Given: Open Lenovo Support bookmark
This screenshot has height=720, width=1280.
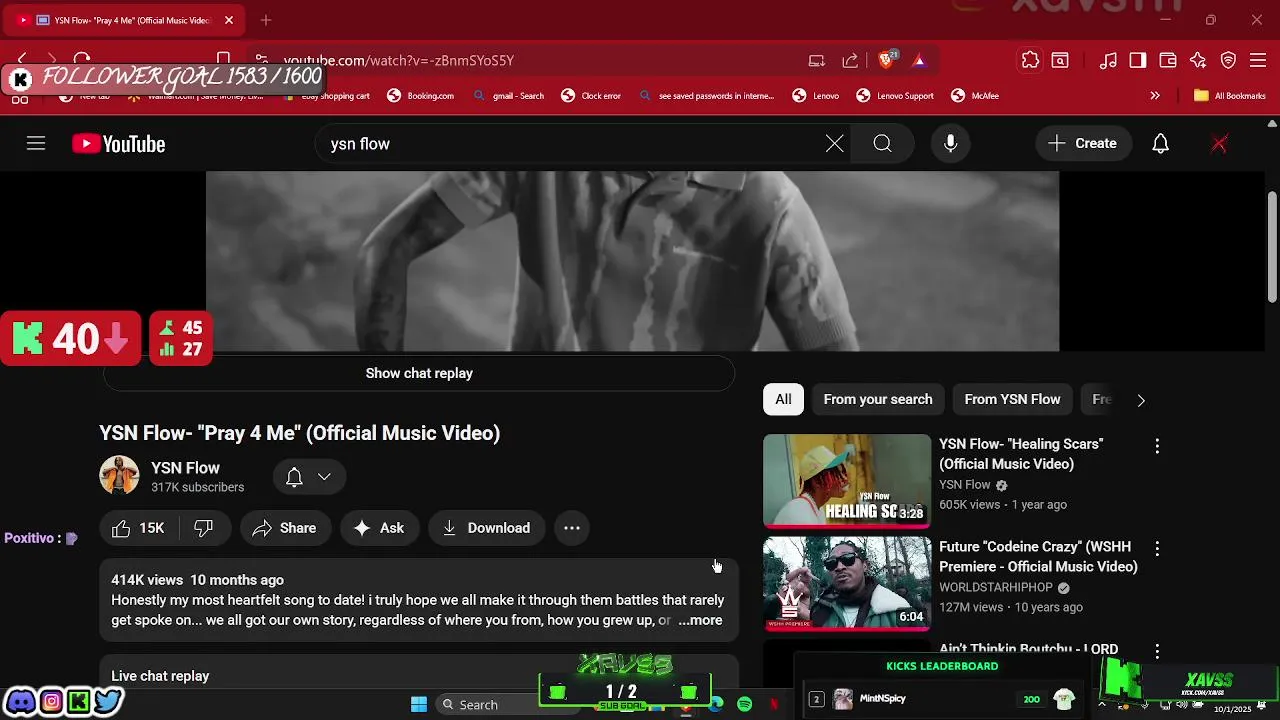Looking at the screenshot, I should (x=895, y=96).
